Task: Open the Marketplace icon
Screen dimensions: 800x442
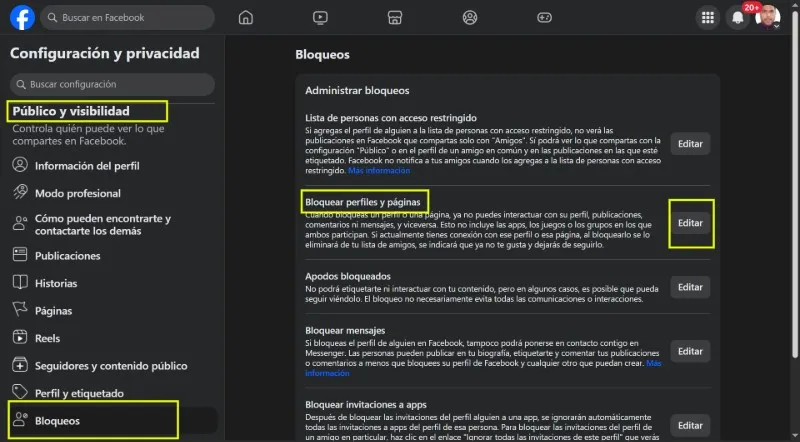Action: click(395, 17)
